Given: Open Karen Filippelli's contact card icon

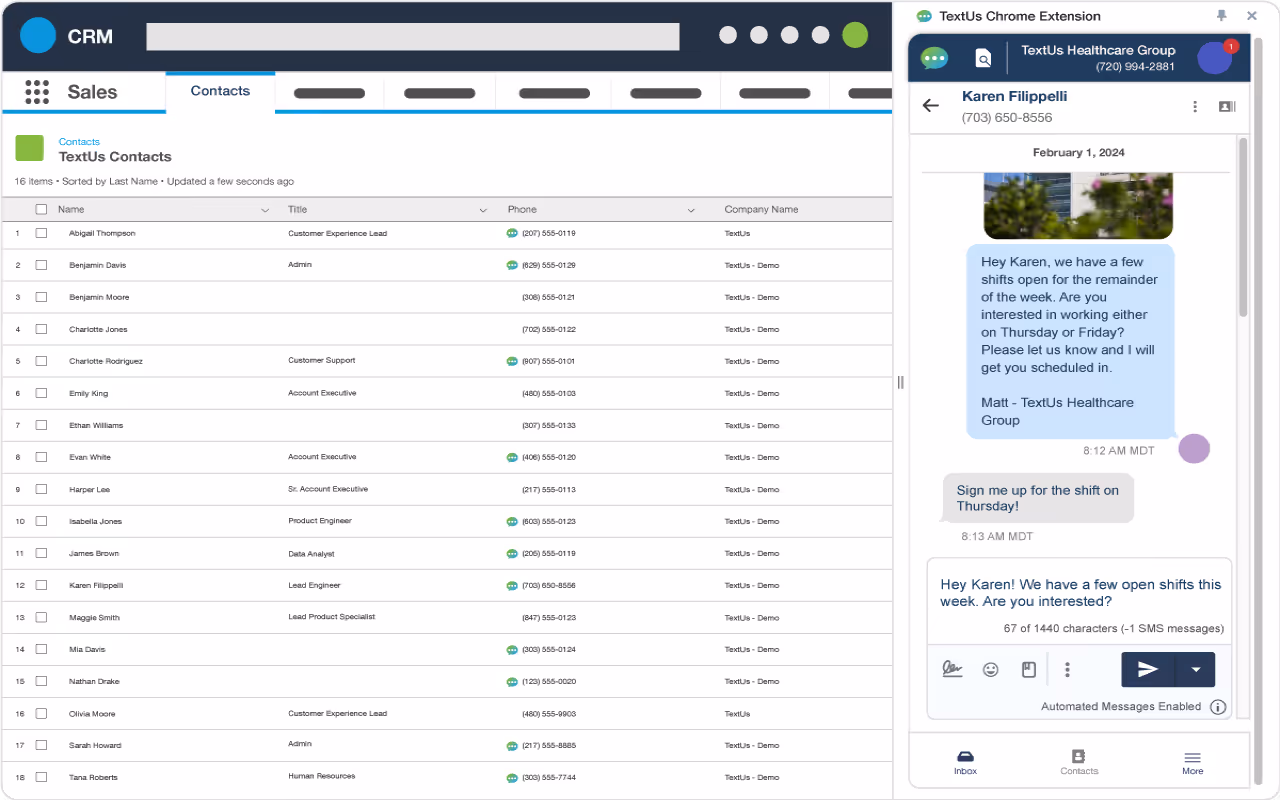Looking at the screenshot, I should click(1227, 105).
